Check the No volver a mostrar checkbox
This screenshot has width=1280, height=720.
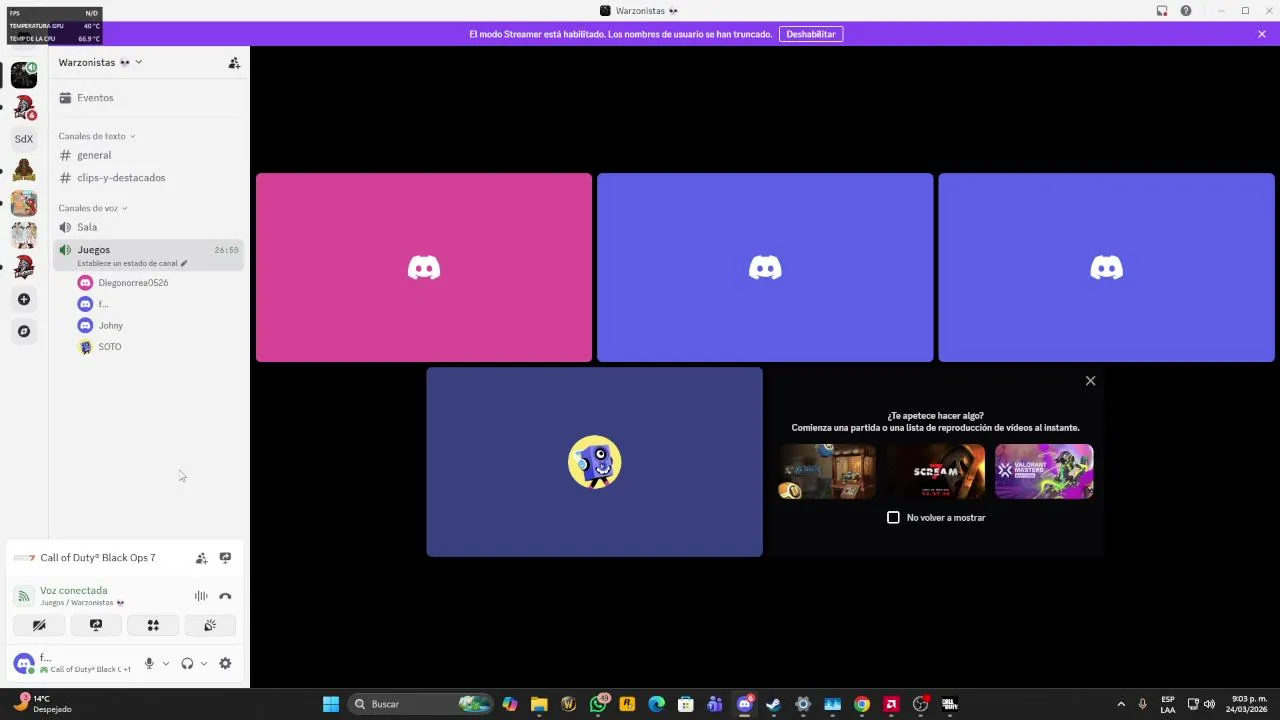894,518
